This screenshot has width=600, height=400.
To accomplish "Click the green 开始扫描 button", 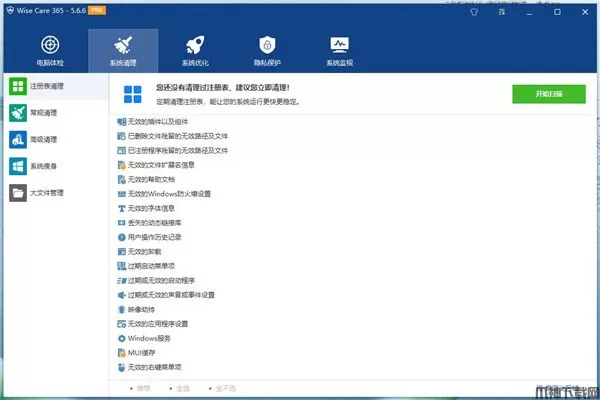I will click(x=549, y=94).
